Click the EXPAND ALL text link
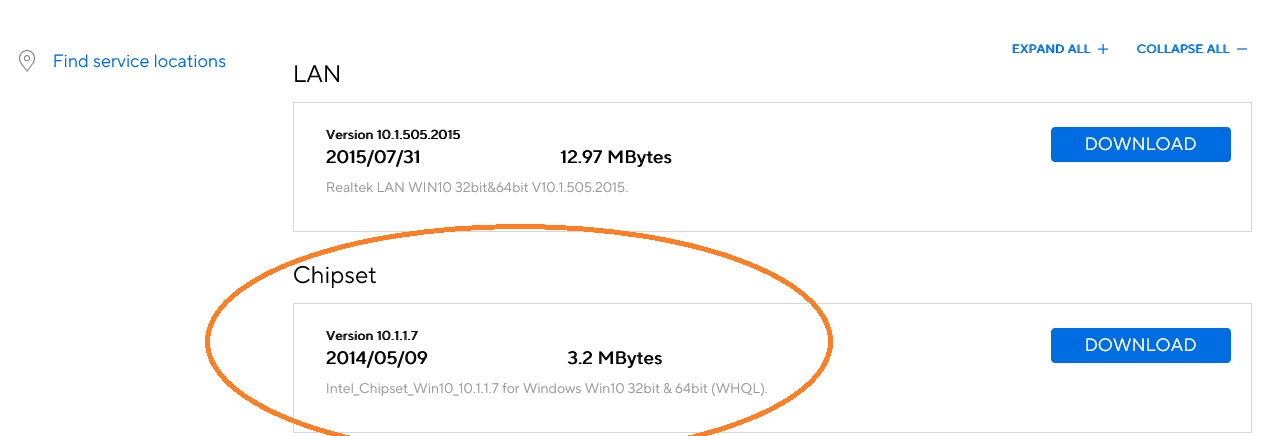The height and width of the screenshot is (436, 1262). coord(1051,49)
